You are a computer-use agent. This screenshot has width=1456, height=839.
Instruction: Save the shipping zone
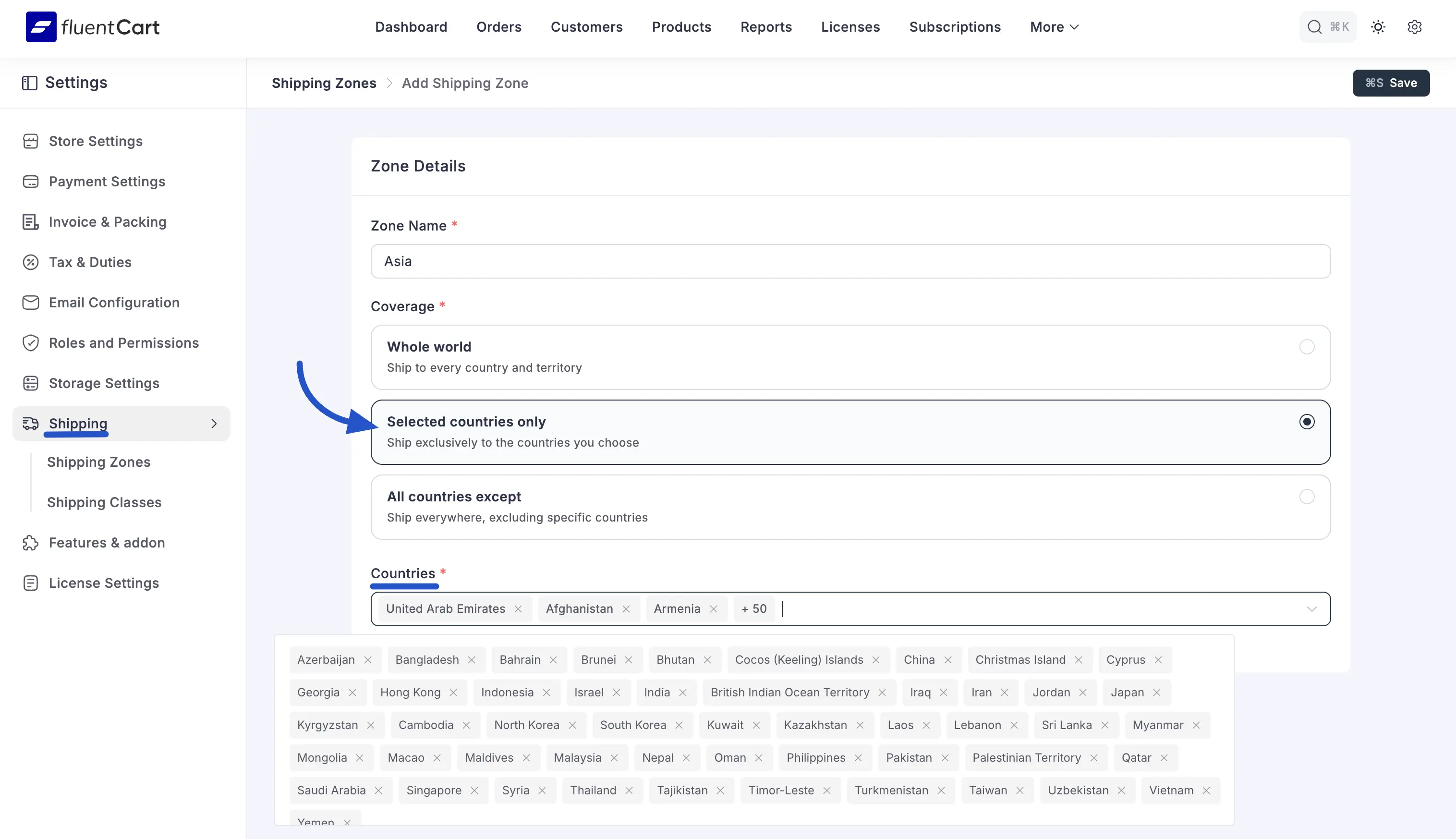click(x=1391, y=83)
